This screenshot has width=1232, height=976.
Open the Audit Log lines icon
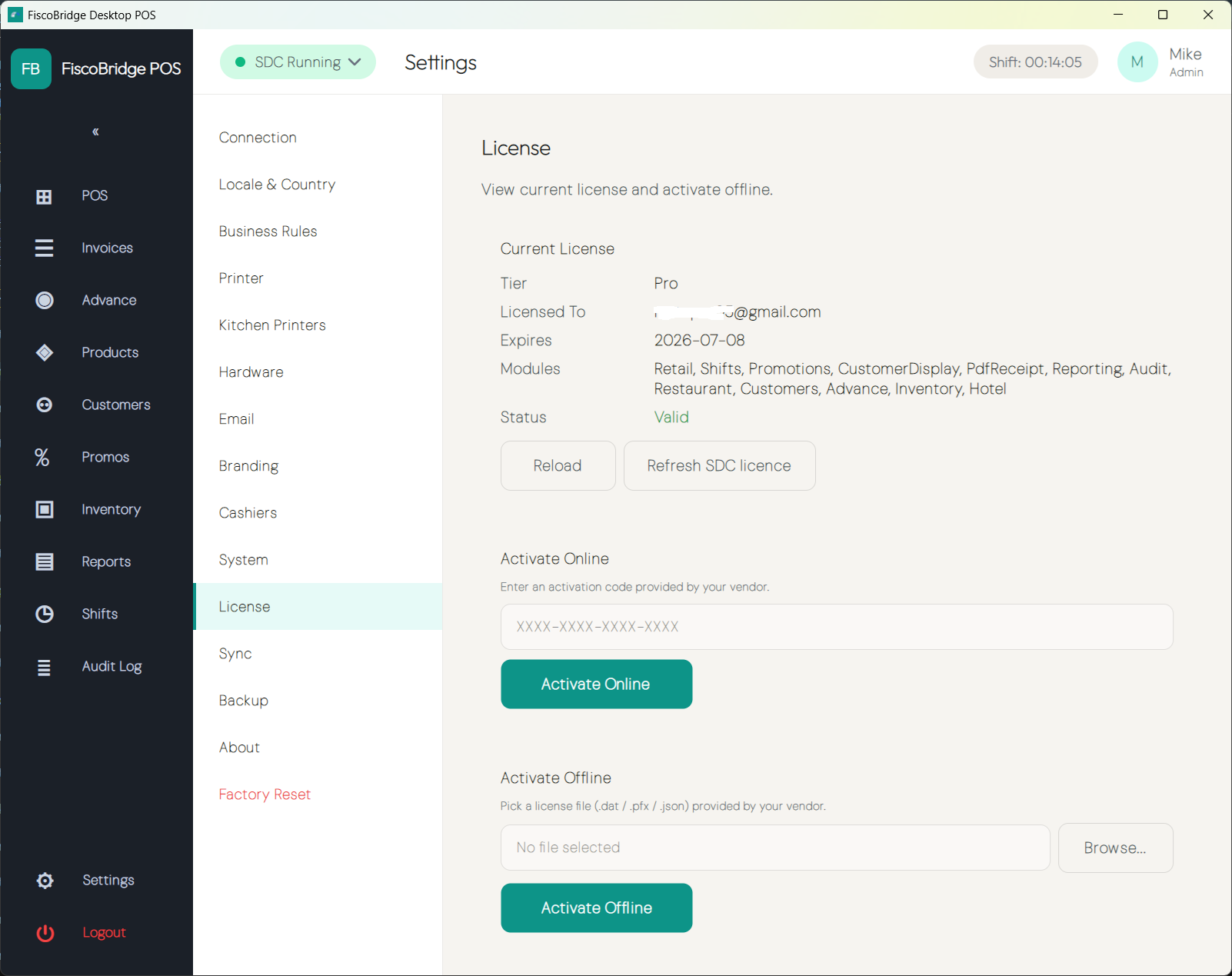click(x=44, y=667)
